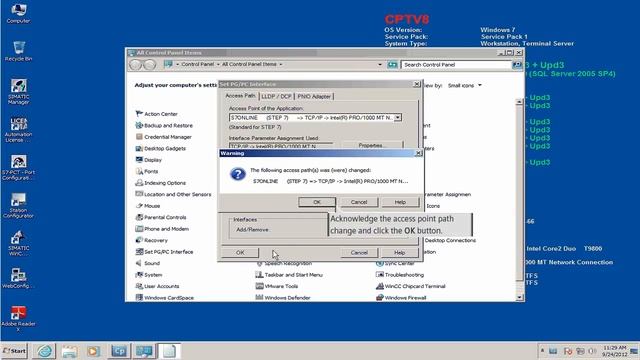Click the Control Panel breadcrumb segment

[198, 64]
